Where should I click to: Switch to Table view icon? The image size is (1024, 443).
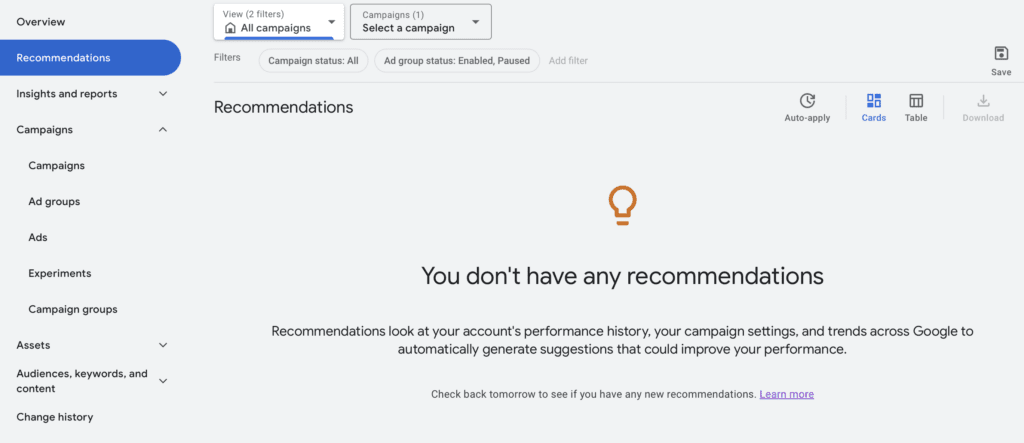[916, 101]
